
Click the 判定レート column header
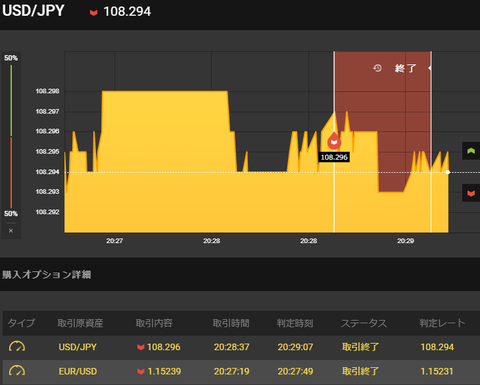coord(442,323)
